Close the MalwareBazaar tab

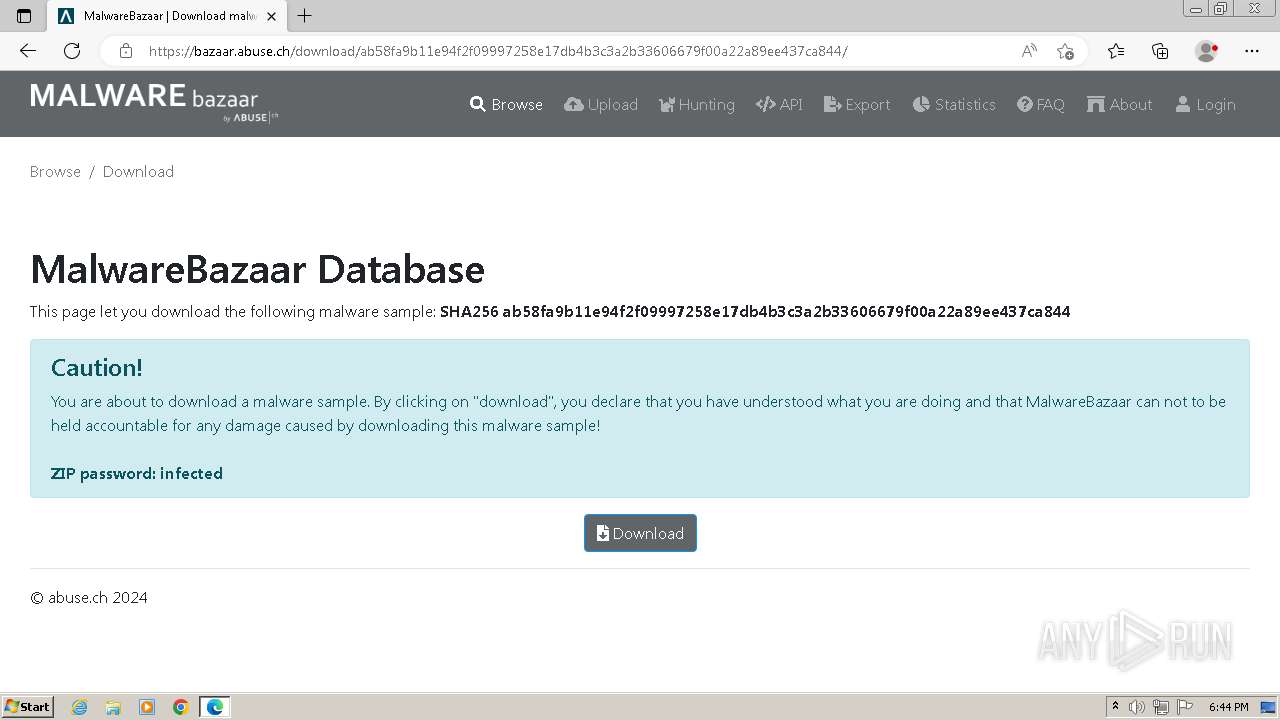(x=271, y=16)
